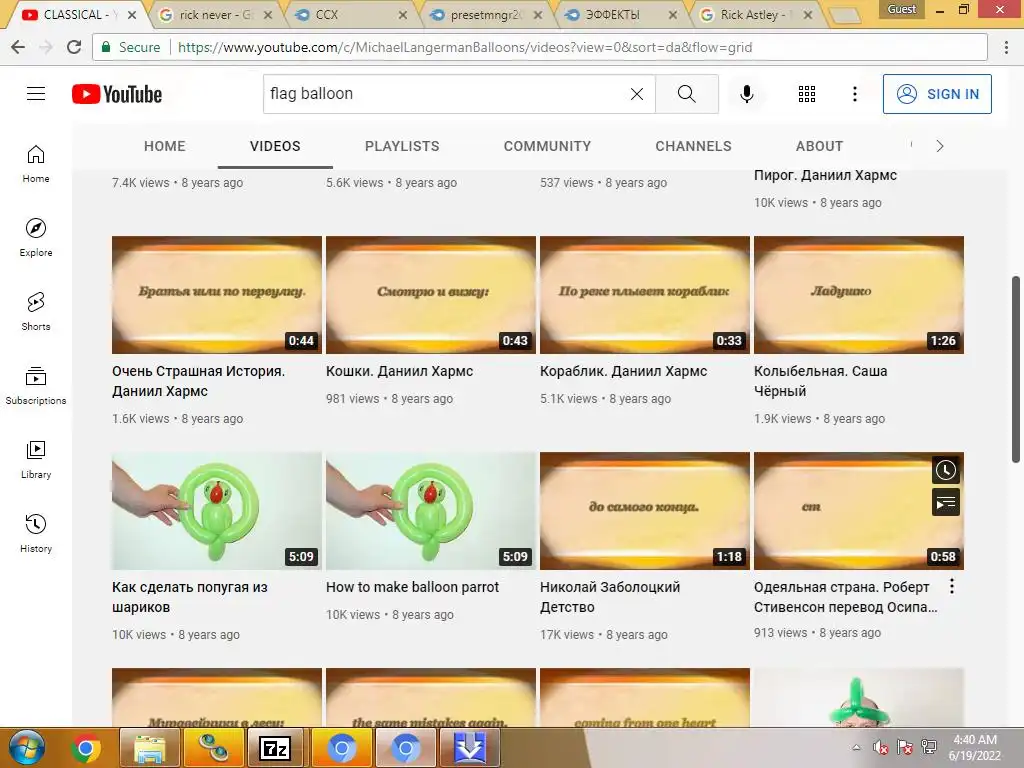Open the COMMUNITY channel tab
The height and width of the screenshot is (768, 1024).
(547, 146)
